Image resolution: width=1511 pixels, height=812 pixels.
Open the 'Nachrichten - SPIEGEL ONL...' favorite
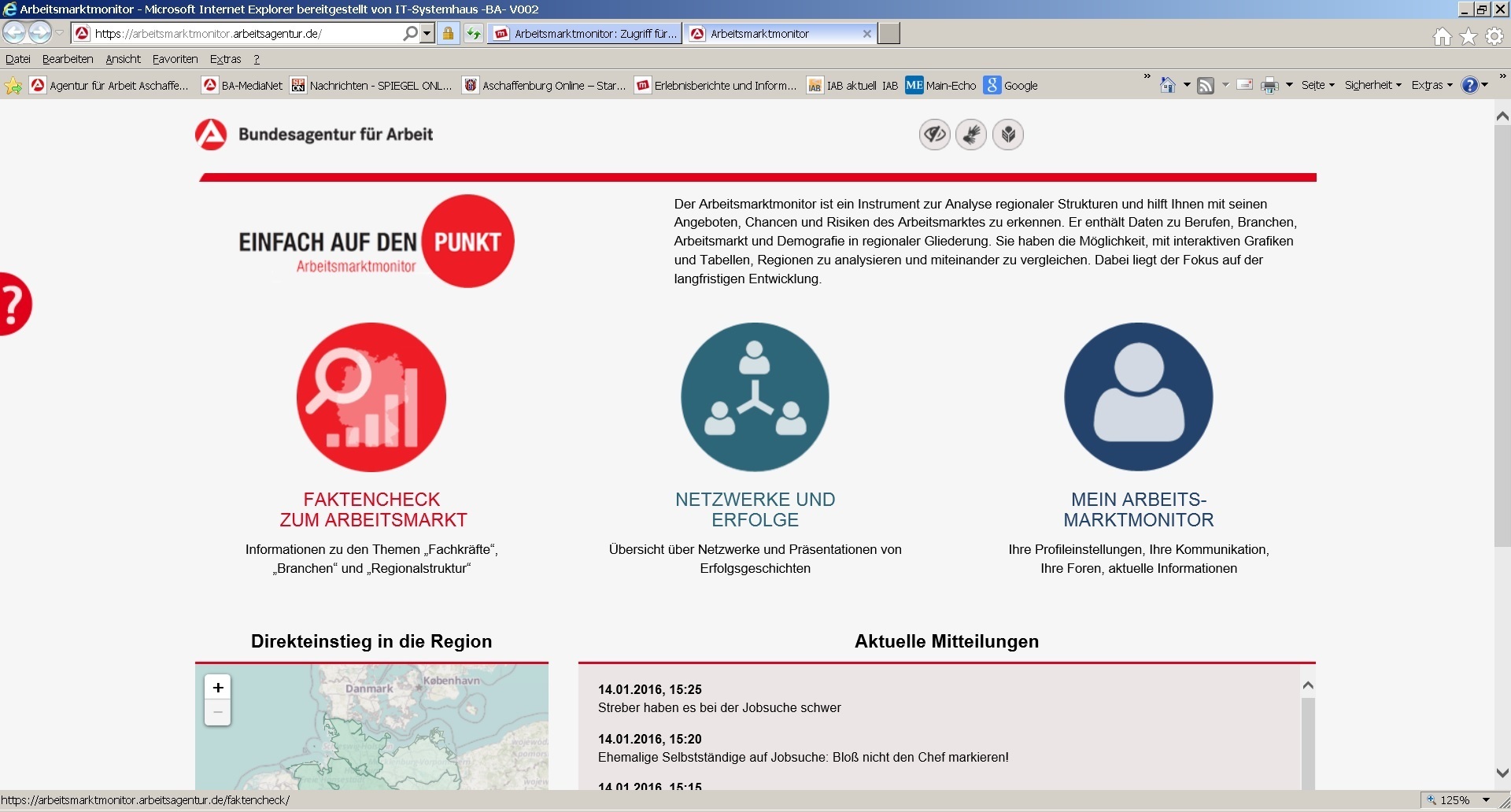371,86
